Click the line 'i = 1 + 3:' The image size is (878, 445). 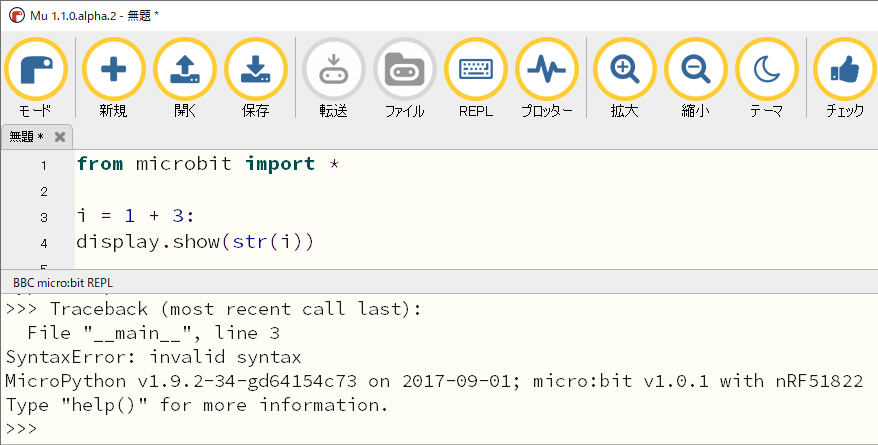pyautogui.click(x=136, y=216)
